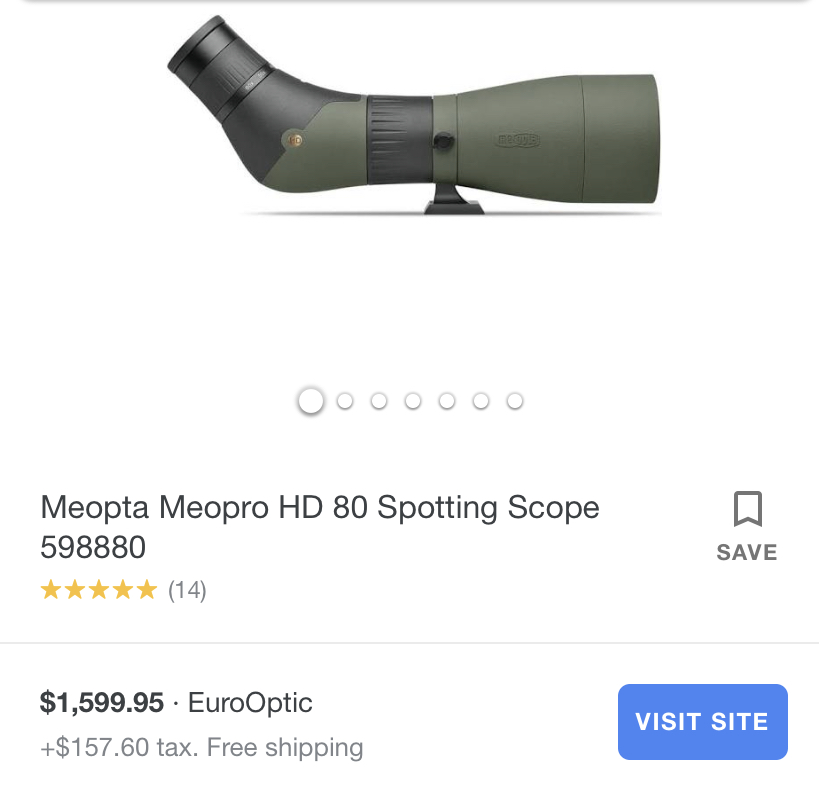This screenshot has width=819, height=803.
Task: Select the first carousel dot indicator
Action: [x=311, y=401]
